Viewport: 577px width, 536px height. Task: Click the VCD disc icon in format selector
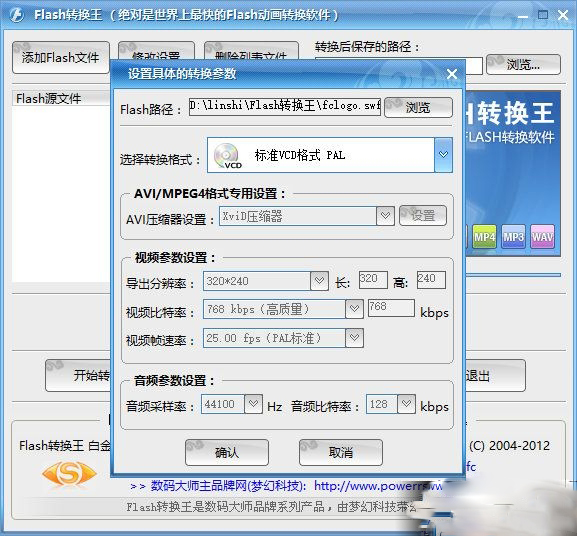coord(228,156)
